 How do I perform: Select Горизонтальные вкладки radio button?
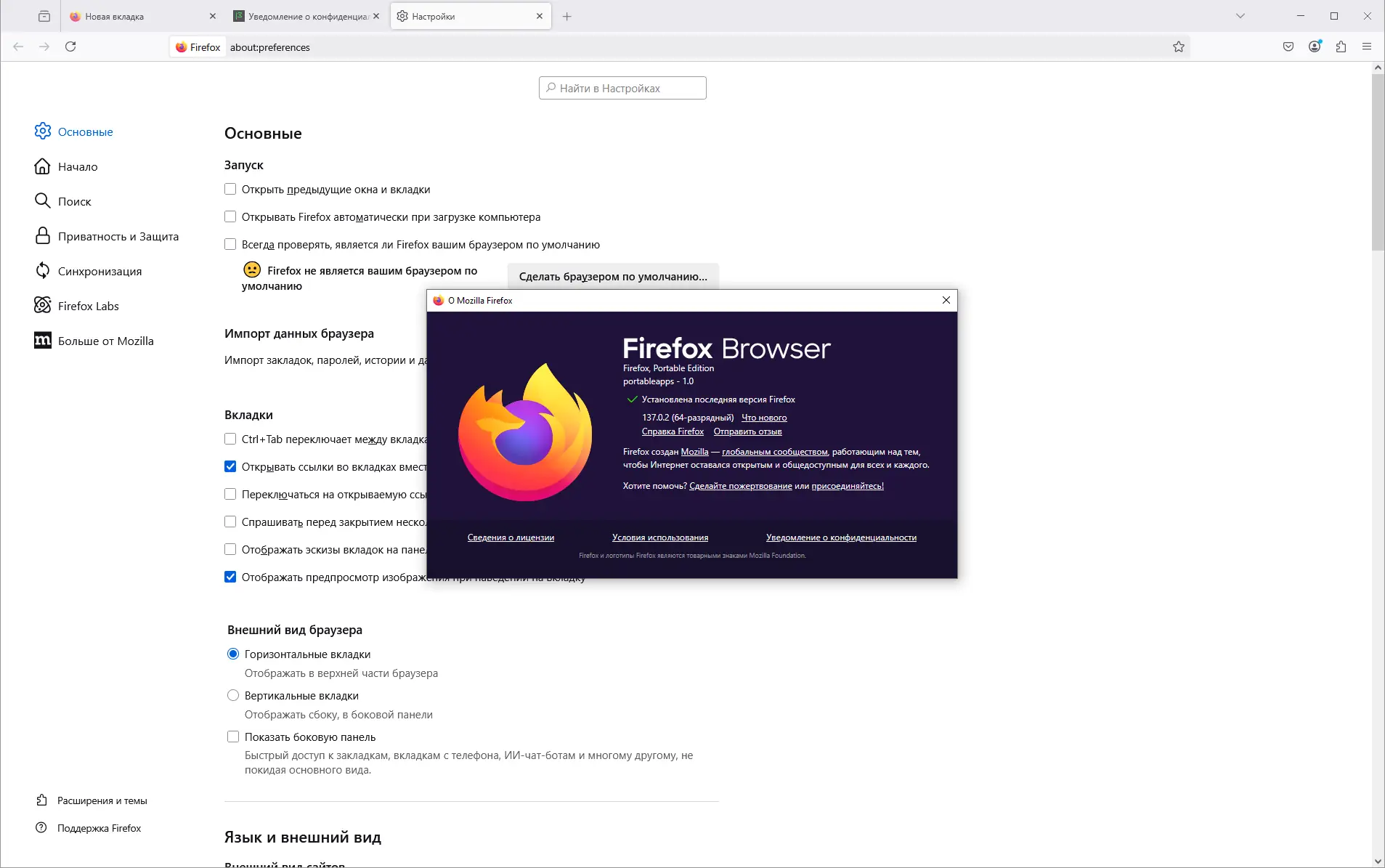(x=233, y=654)
